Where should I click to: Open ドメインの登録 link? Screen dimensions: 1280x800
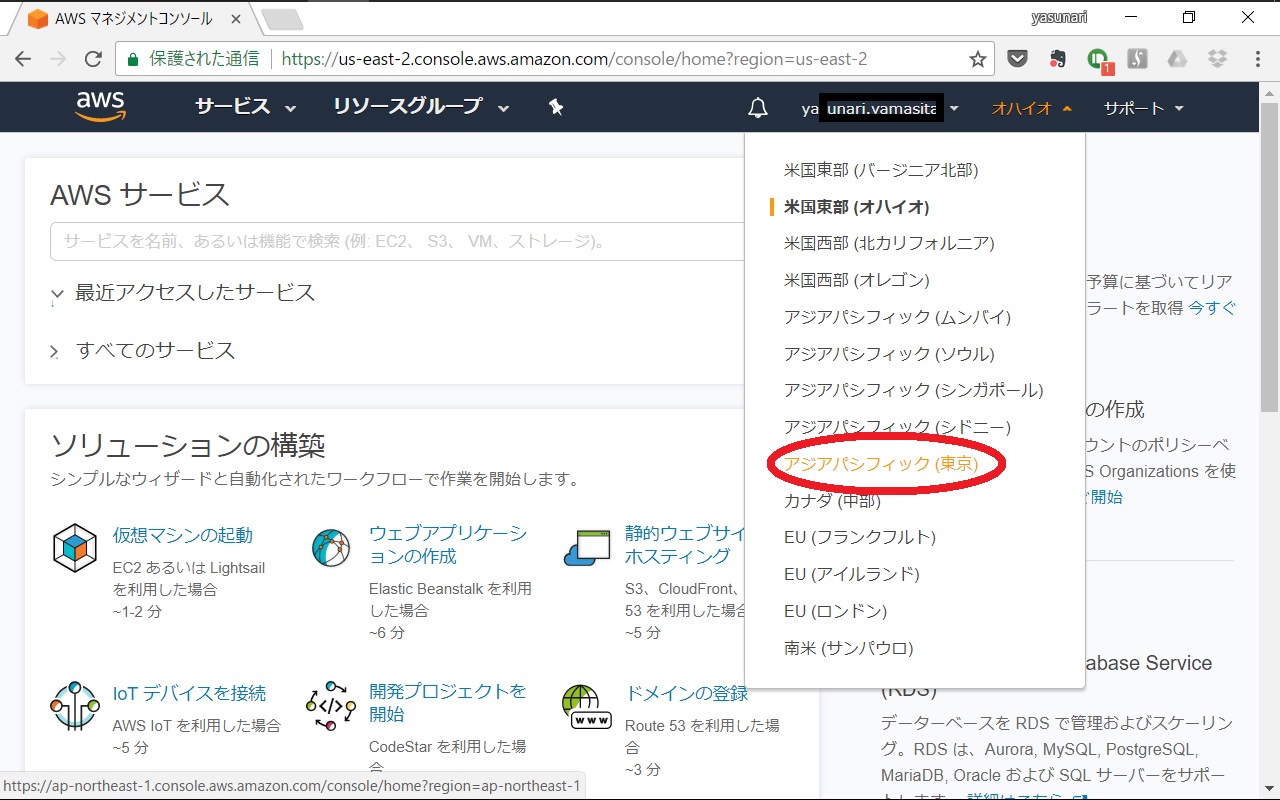(686, 693)
